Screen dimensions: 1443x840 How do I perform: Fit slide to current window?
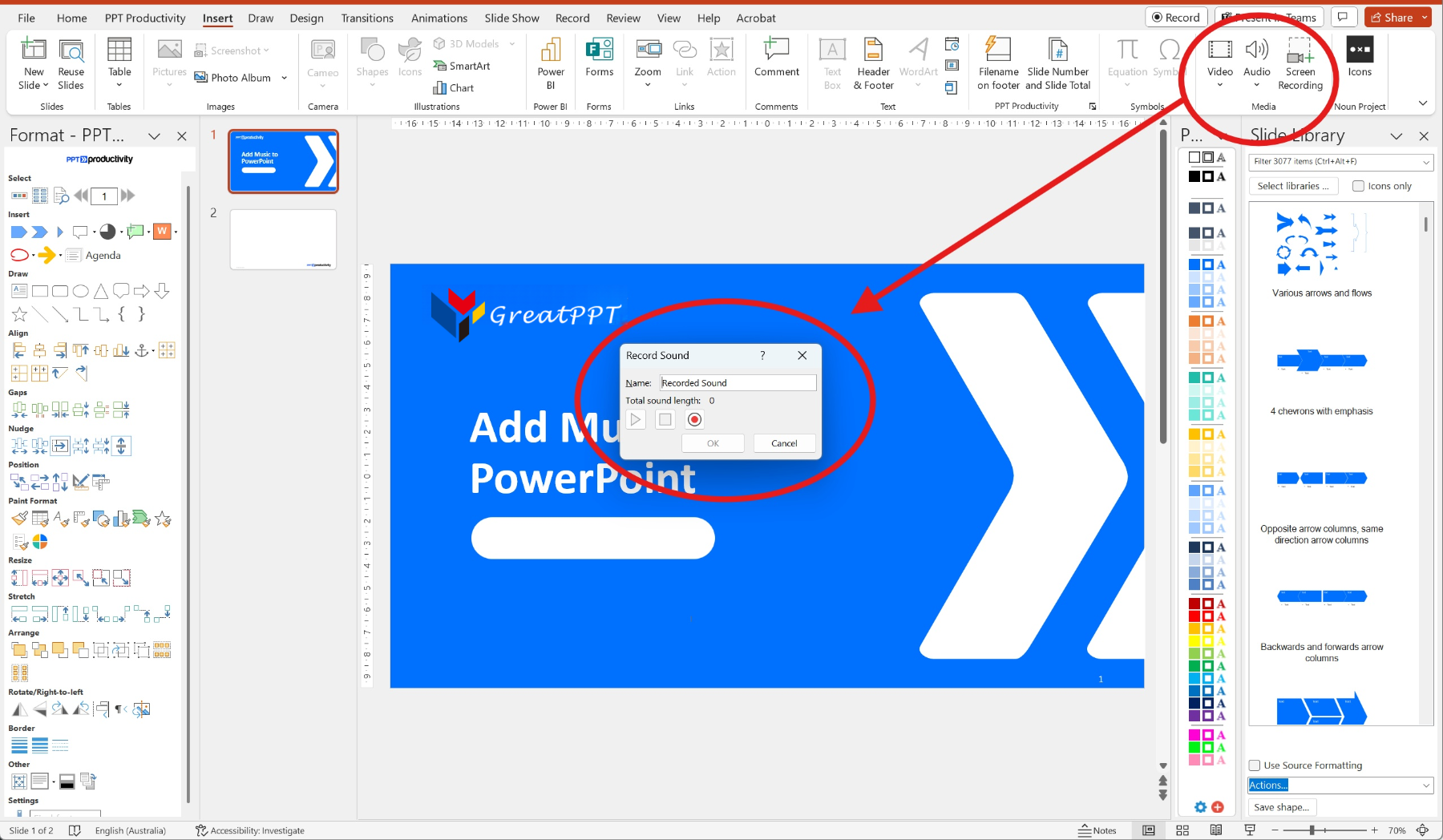pyautogui.click(x=1423, y=830)
